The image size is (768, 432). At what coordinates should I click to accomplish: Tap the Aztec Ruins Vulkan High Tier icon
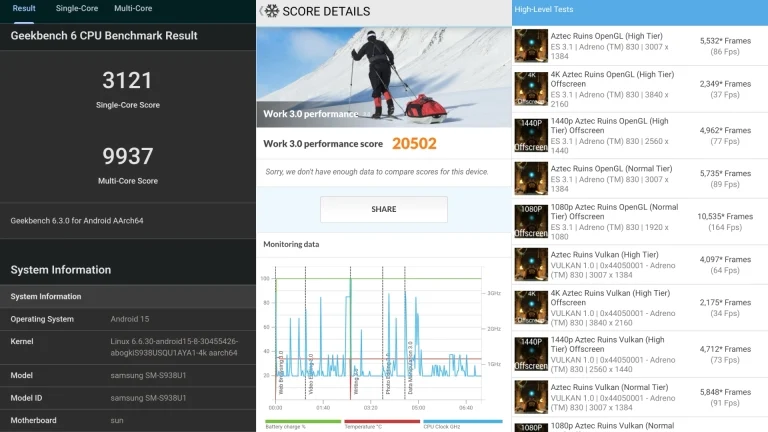[x=530, y=265]
